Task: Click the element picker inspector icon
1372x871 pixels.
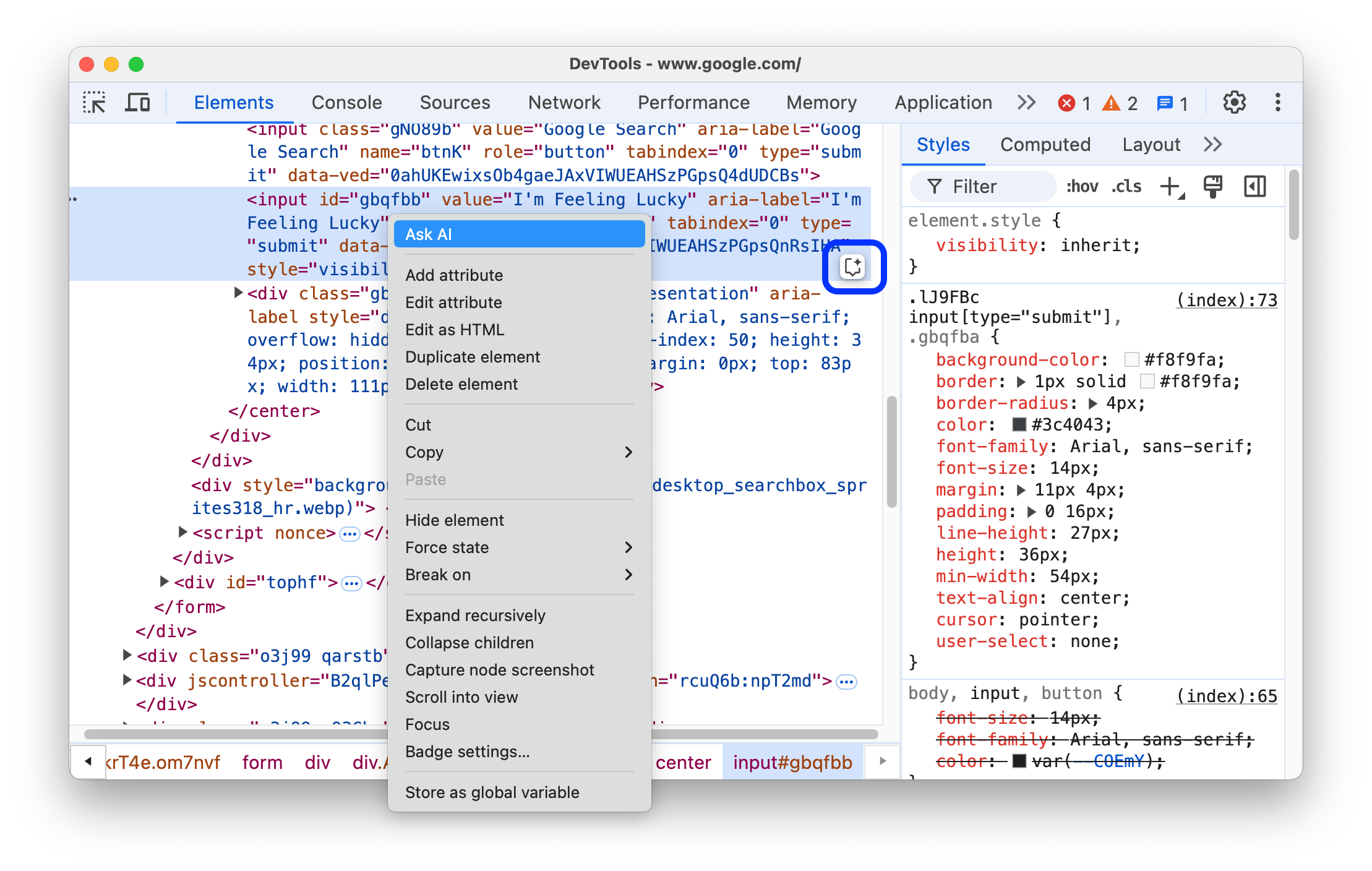Action: [96, 104]
